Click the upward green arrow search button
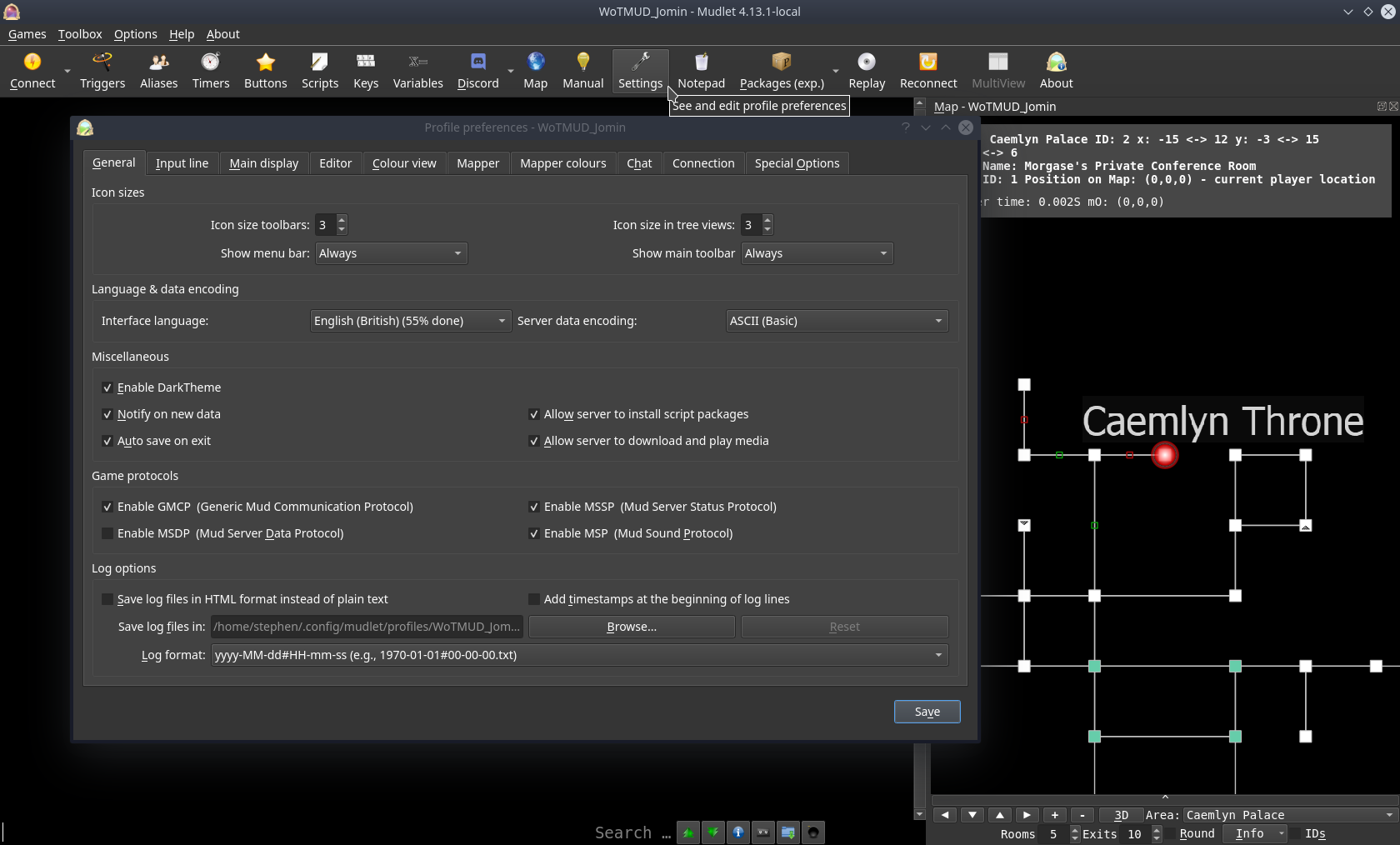The height and width of the screenshot is (845, 1400). point(688,832)
